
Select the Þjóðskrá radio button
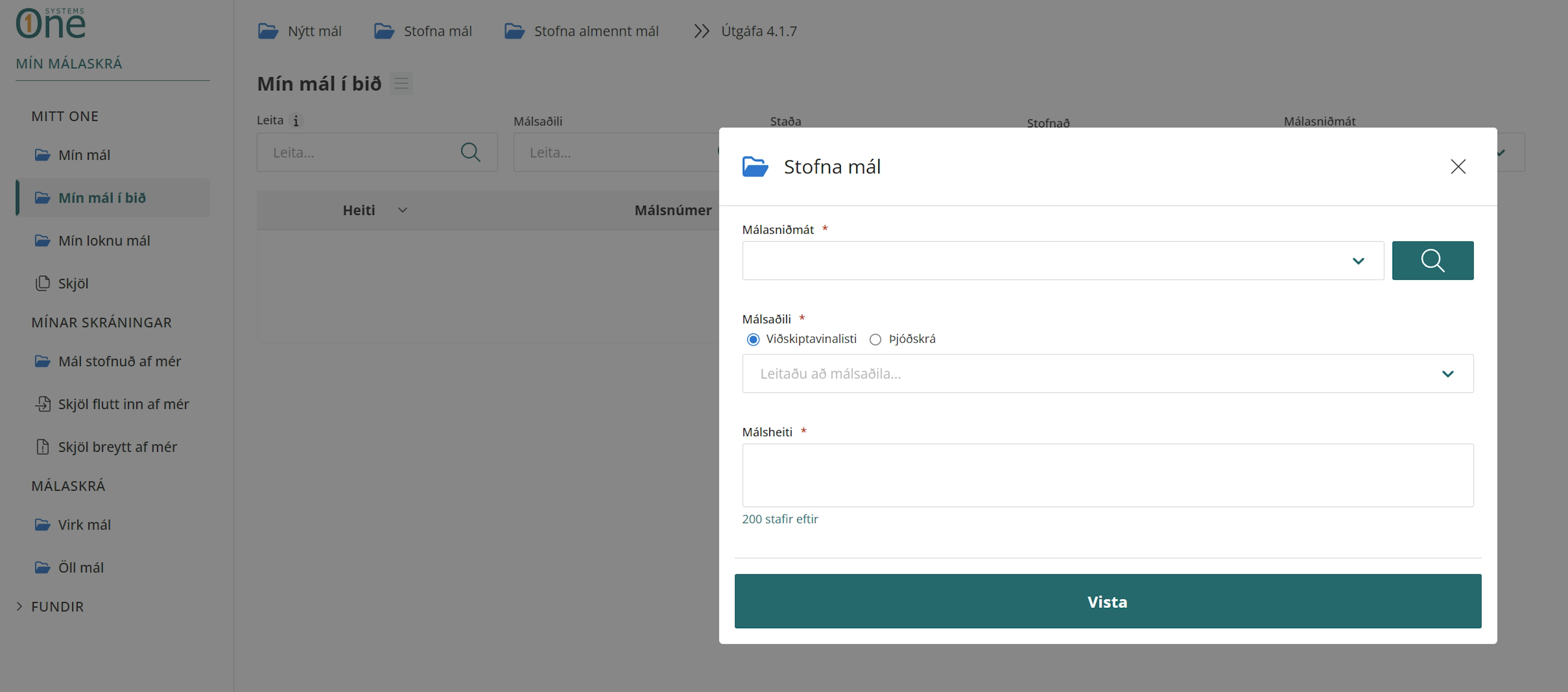[875, 339]
